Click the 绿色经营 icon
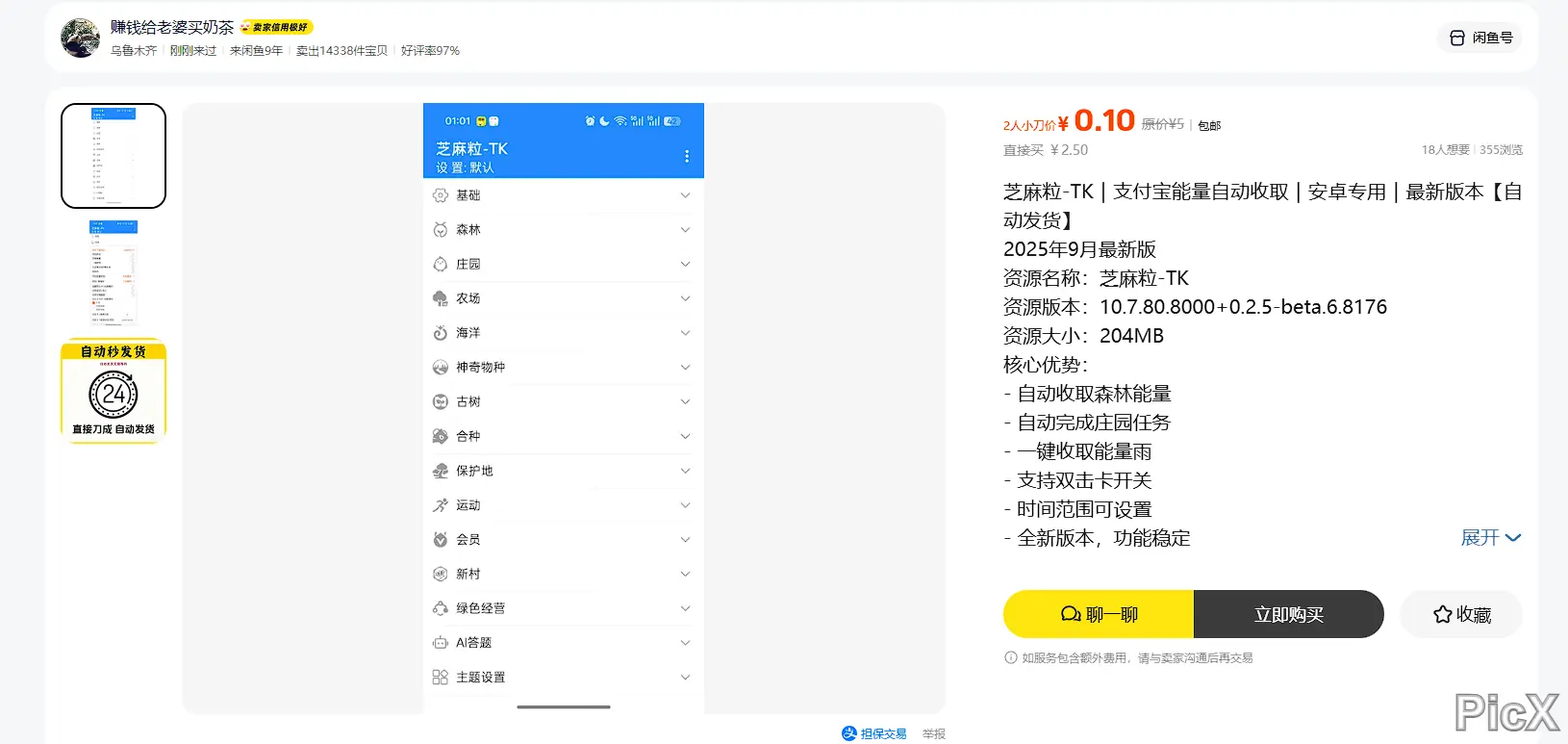Image resolution: width=1568 pixels, height=744 pixels. coord(441,608)
